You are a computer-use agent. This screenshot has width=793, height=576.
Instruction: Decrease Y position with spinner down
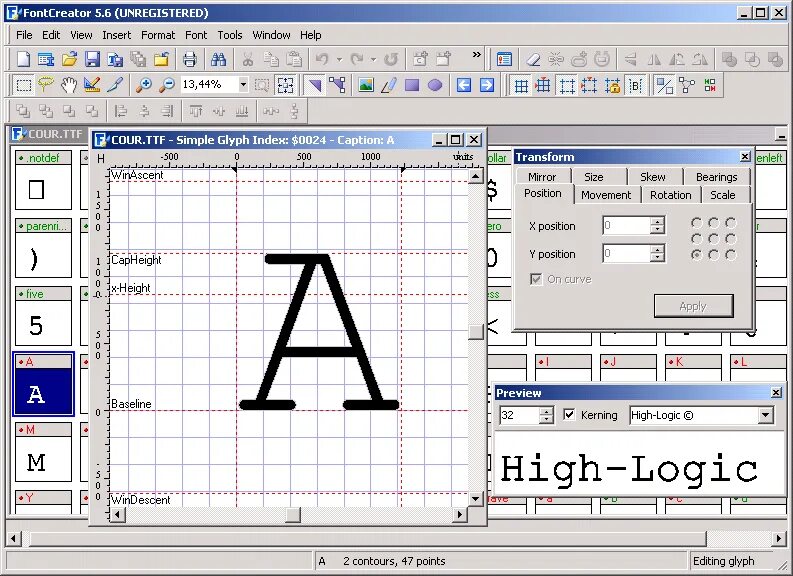pos(657,257)
